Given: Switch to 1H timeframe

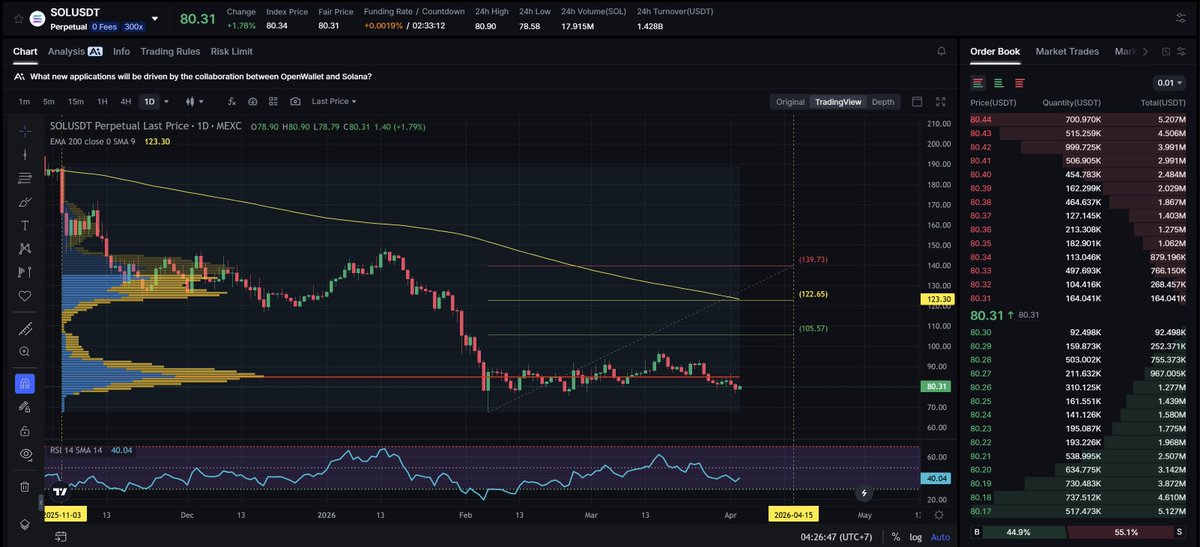Looking at the screenshot, I should [102, 101].
